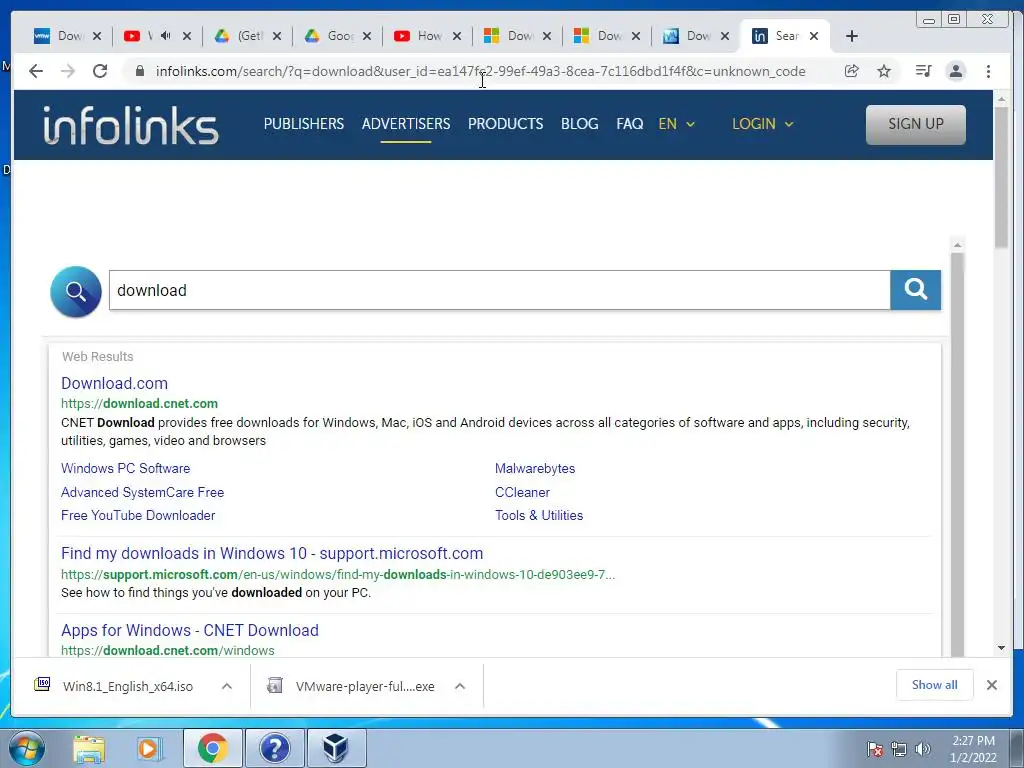The height and width of the screenshot is (768, 1024).
Task: Click the Action Center flag tray icon
Action: (x=875, y=749)
